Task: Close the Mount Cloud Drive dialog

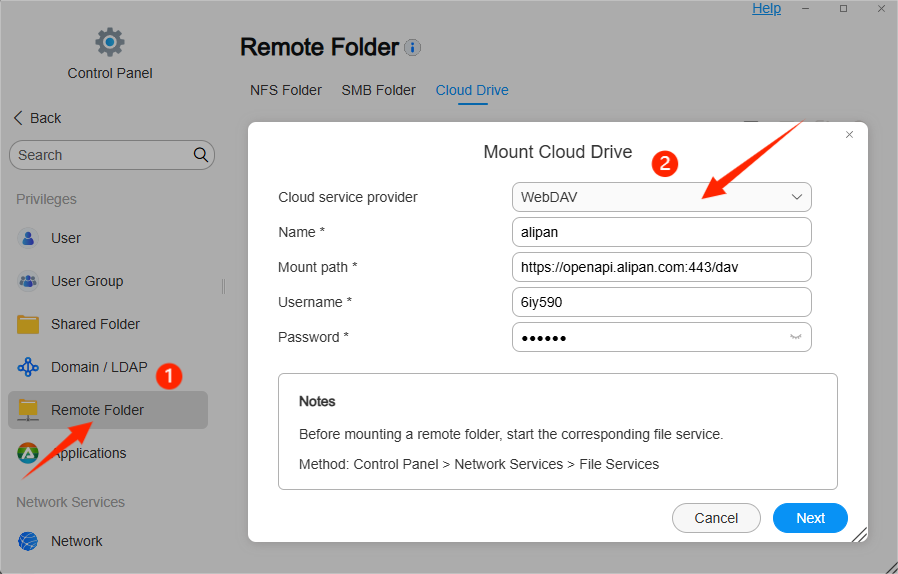Action: tap(849, 135)
